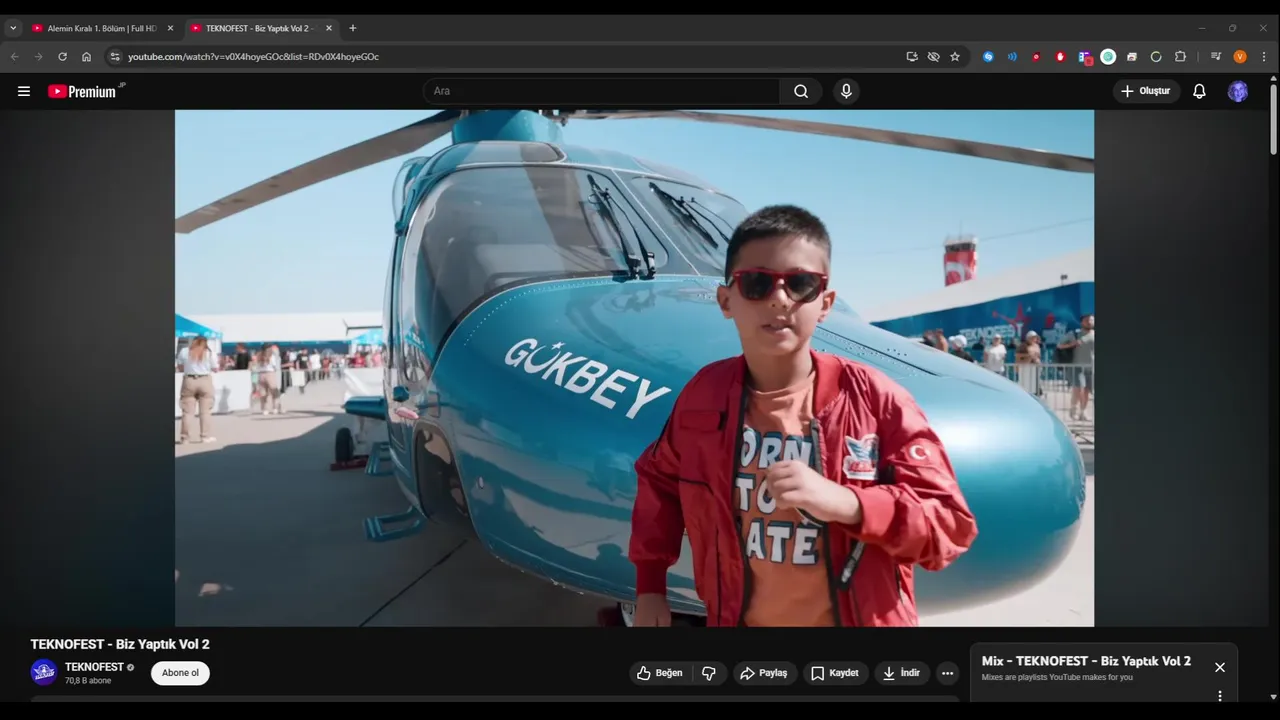Viewport: 1280px width, 720px height.
Task: Open the red record extension icon
Action: pyautogui.click(x=1036, y=57)
